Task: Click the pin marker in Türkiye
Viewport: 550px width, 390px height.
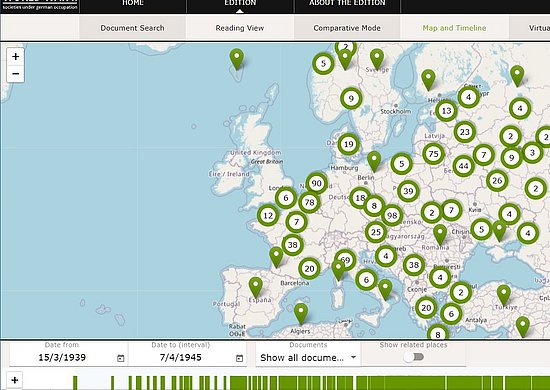Action: [504, 295]
